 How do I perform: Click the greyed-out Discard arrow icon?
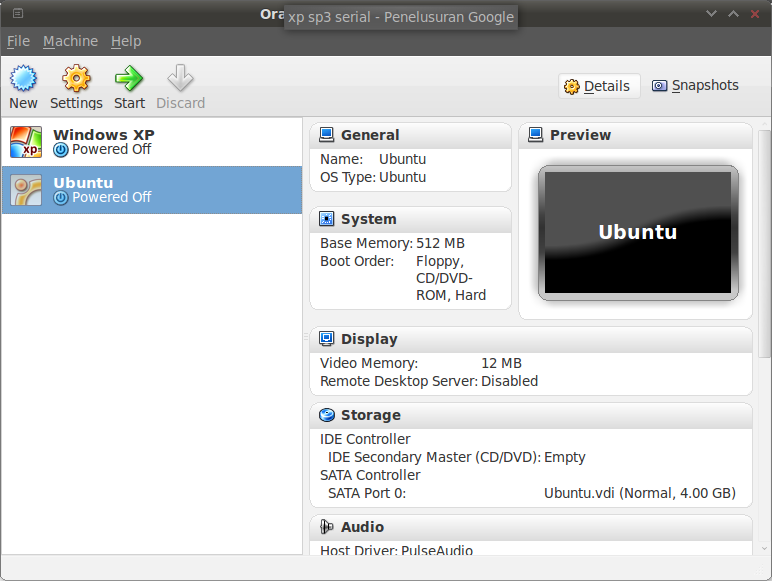[x=180, y=78]
